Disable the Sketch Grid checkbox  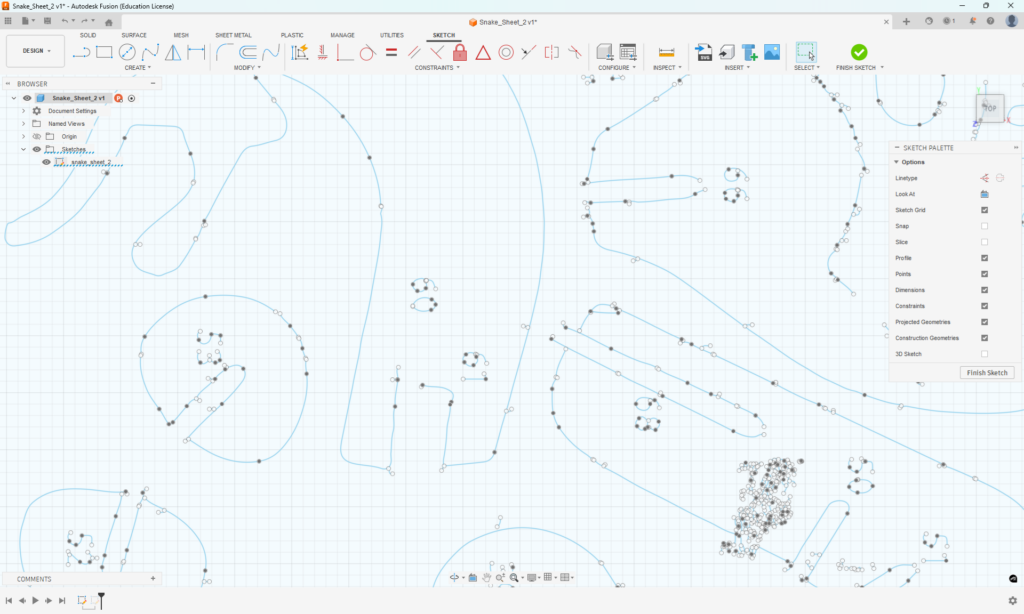pos(983,209)
